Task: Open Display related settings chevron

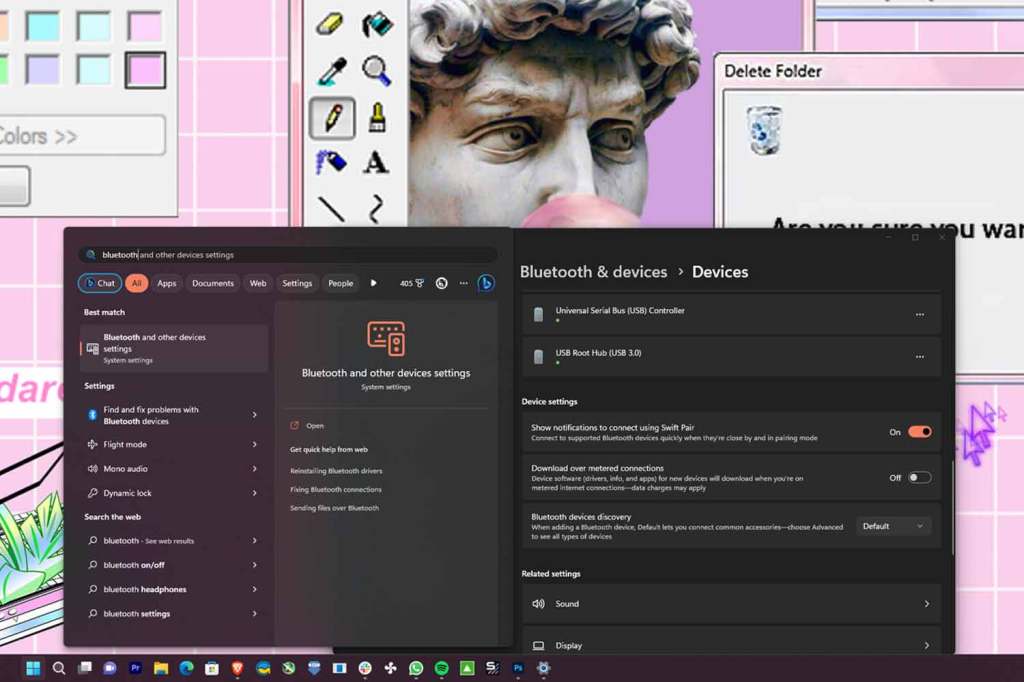Action: coord(927,645)
